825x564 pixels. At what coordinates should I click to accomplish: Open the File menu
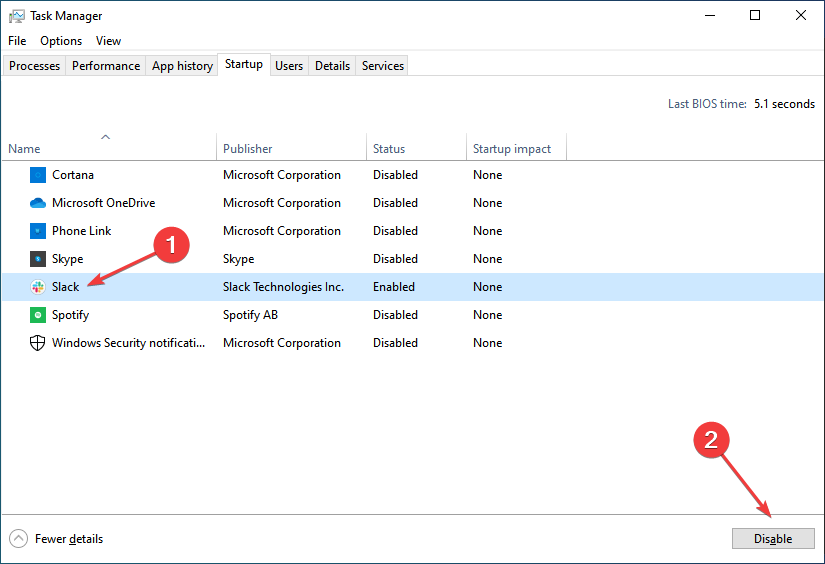point(17,41)
